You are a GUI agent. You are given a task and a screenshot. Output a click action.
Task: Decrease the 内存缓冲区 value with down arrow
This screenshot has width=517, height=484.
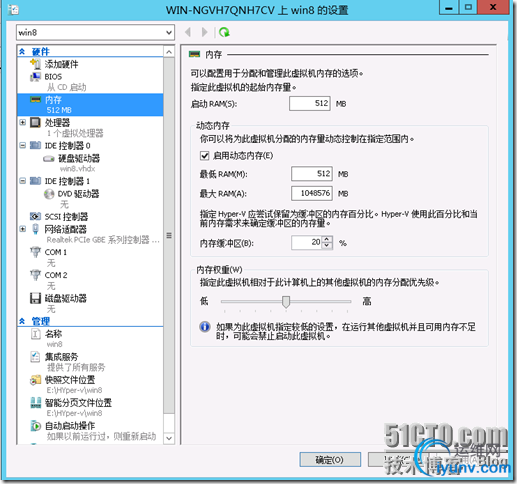[327, 246]
